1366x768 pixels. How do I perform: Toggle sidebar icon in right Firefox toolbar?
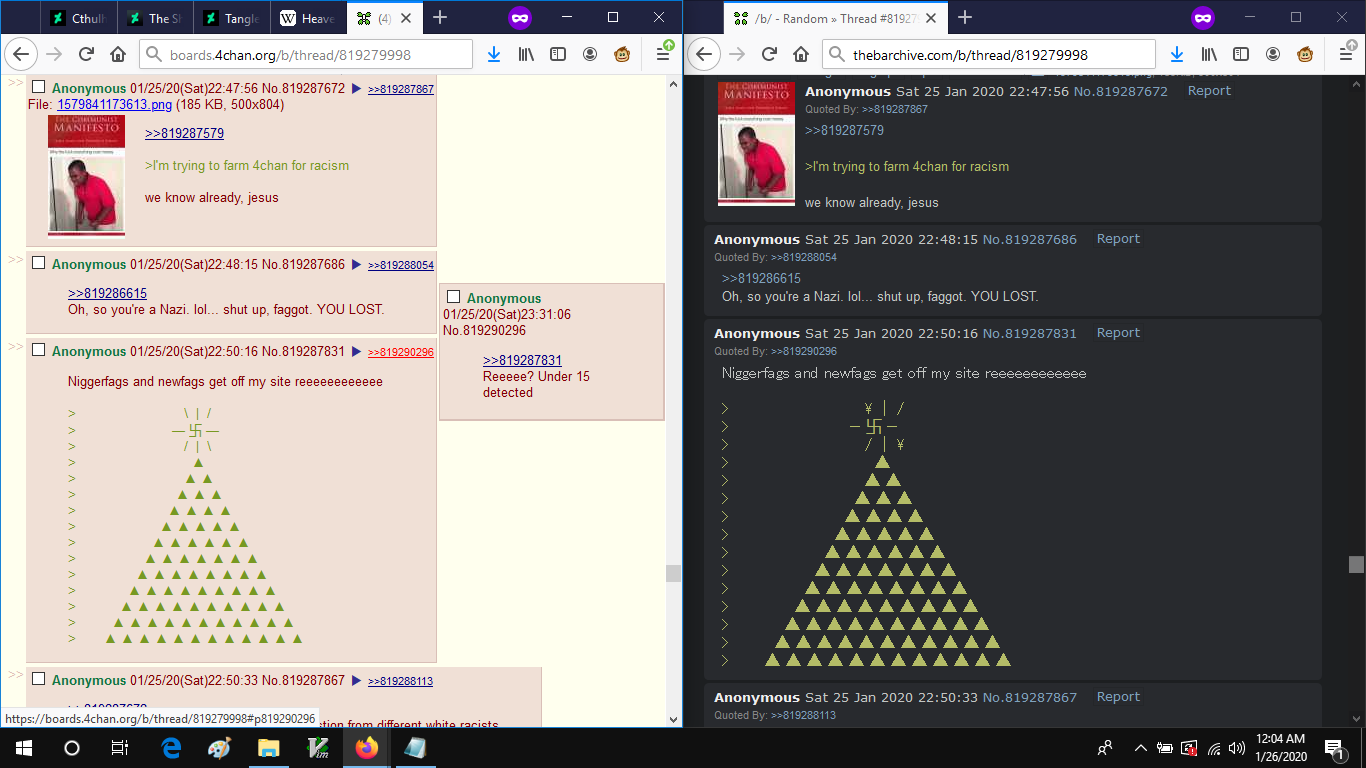pos(1241,55)
